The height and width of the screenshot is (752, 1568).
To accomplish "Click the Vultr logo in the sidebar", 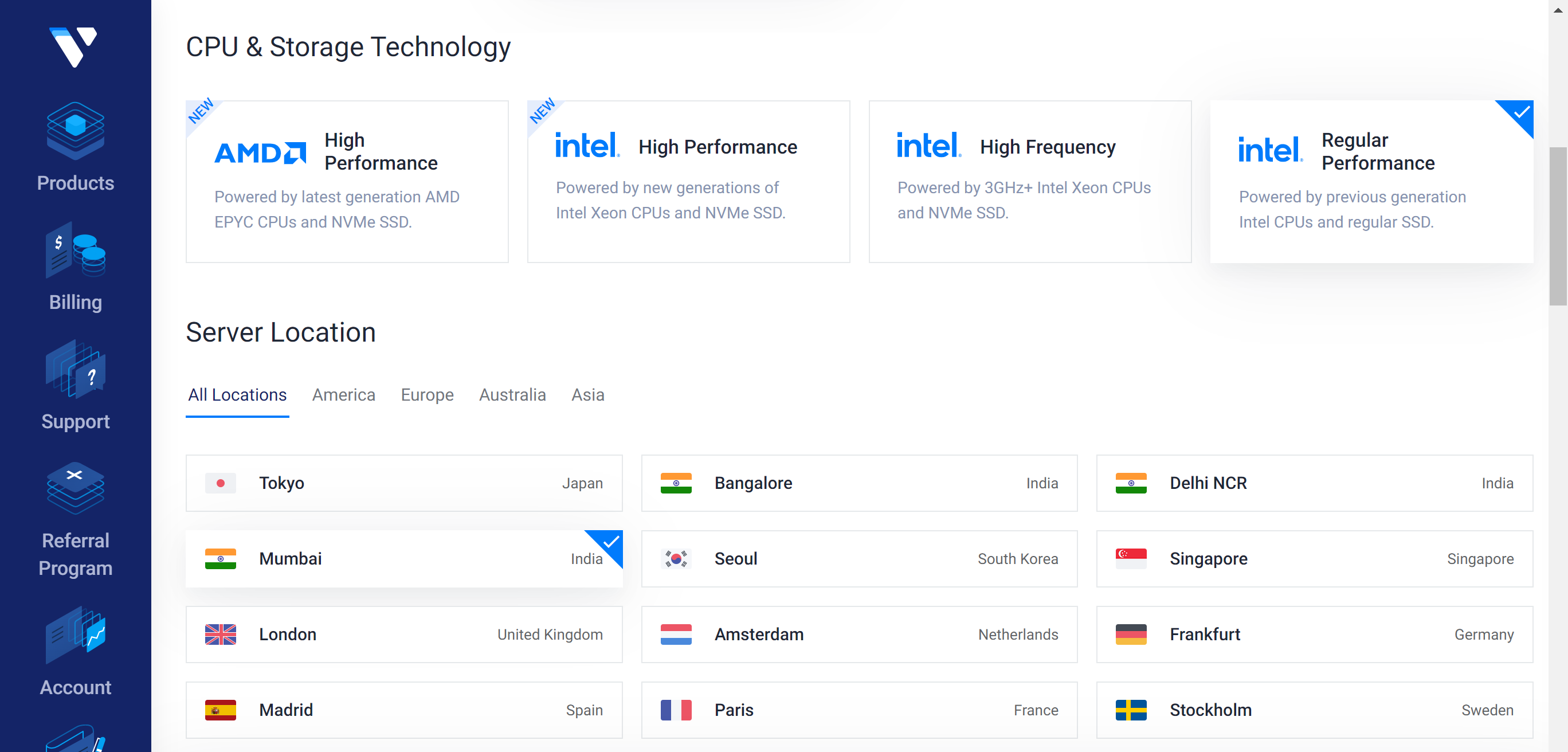I will pyautogui.click(x=73, y=46).
